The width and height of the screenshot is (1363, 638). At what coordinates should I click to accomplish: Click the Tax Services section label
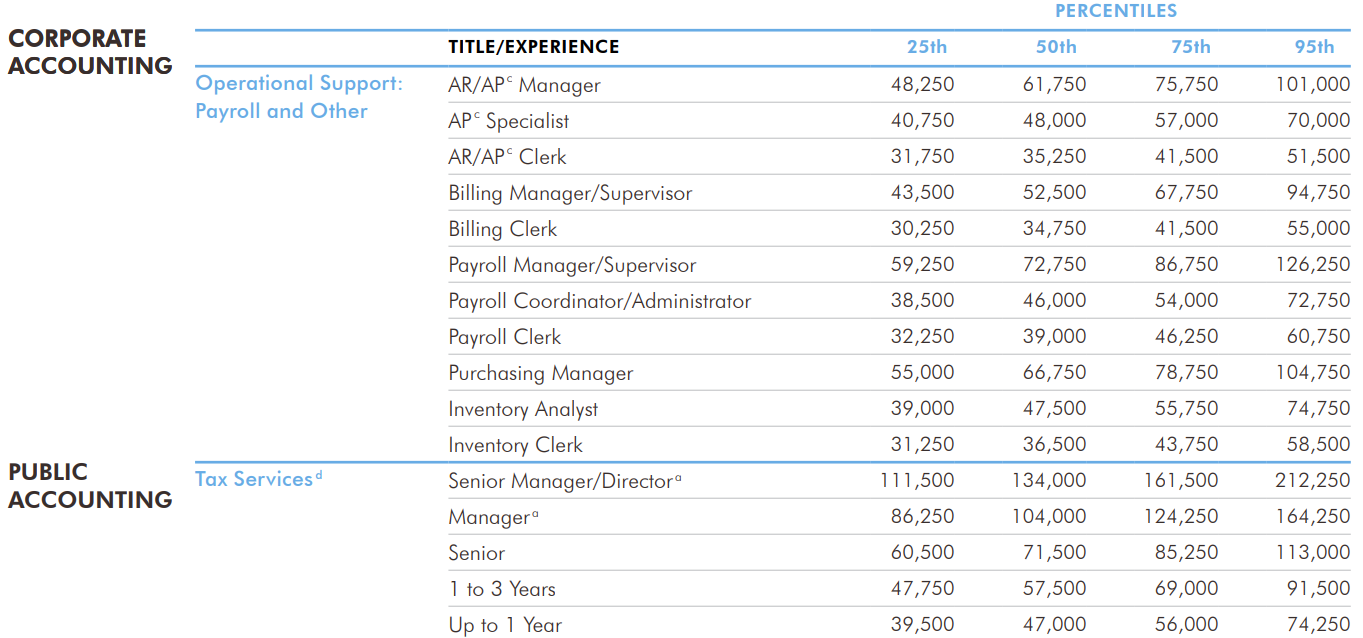(254, 479)
